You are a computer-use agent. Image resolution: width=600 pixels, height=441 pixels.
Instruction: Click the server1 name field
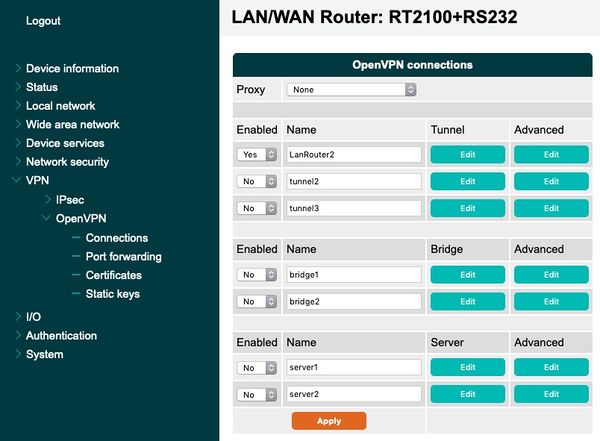click(x=354, y=368)
